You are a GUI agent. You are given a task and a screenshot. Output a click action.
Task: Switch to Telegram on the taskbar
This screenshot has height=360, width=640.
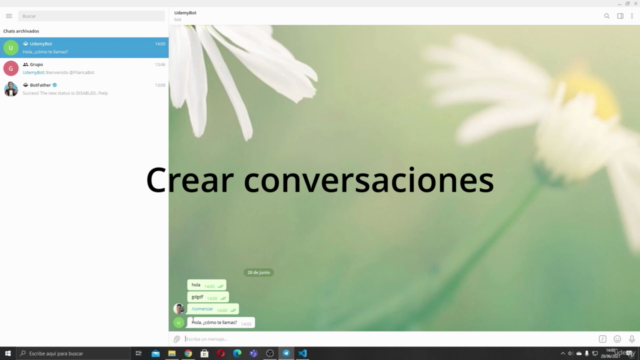[x=286, y=353]
